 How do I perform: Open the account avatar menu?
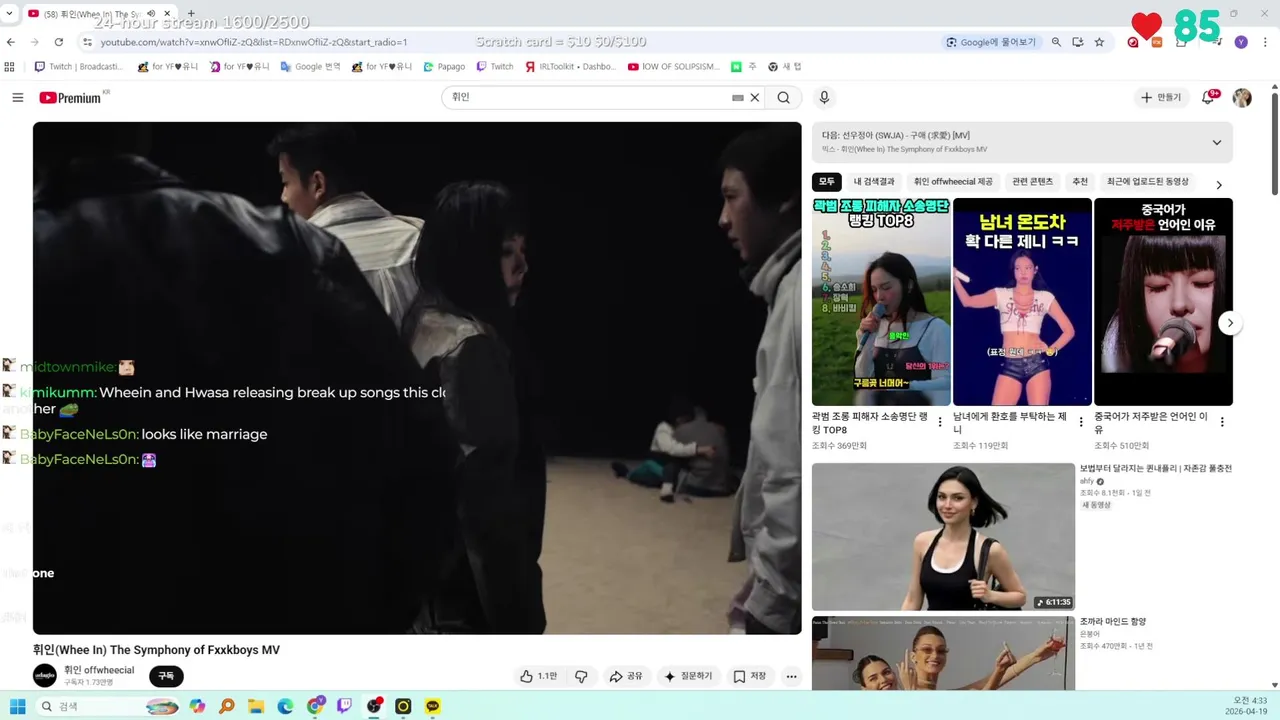(x=1242, y=97)
